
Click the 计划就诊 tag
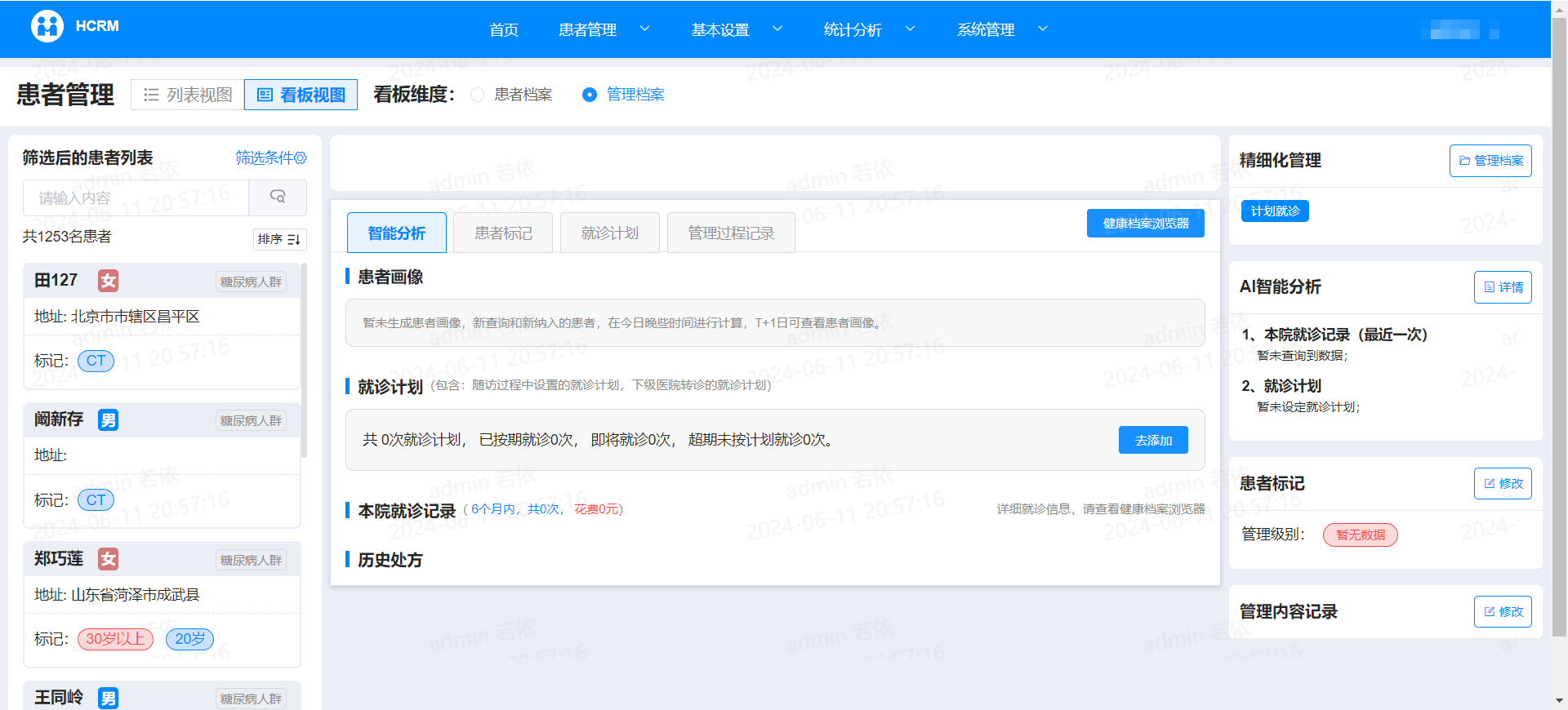1275,211
